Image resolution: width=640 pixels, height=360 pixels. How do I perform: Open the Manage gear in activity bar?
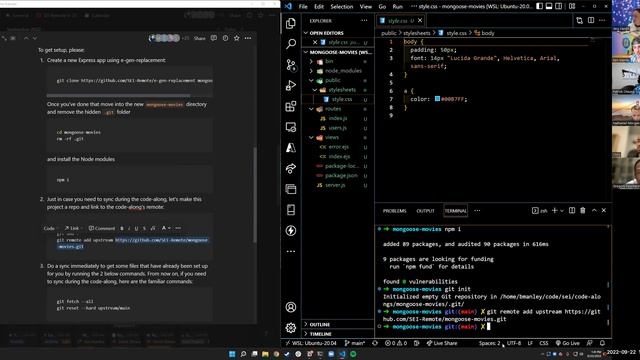pos(291,327)
